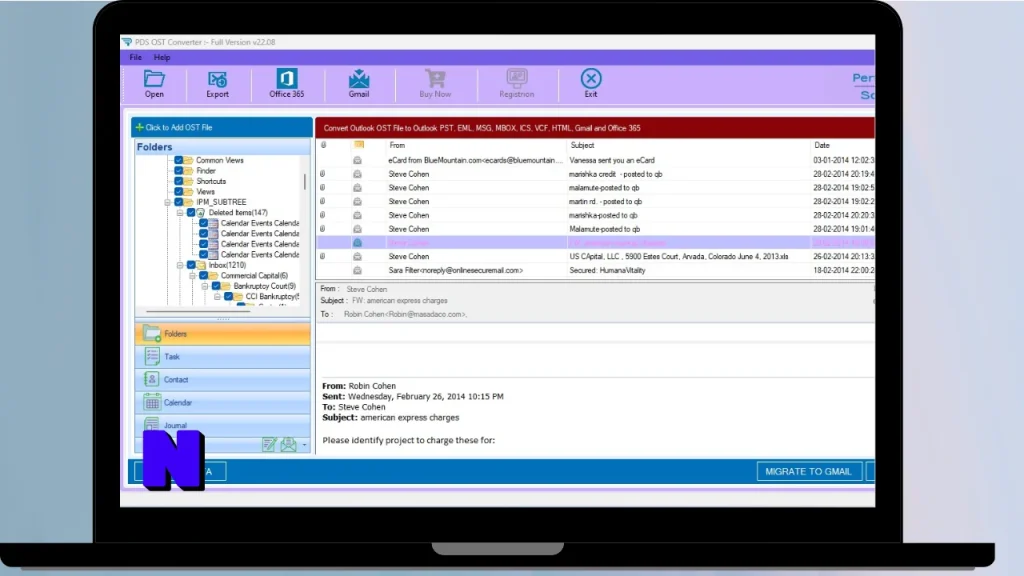The image size is (1024, 576).
Task: Toggle the Bankruptcy Court(9) checkbox
Action: 216,286
